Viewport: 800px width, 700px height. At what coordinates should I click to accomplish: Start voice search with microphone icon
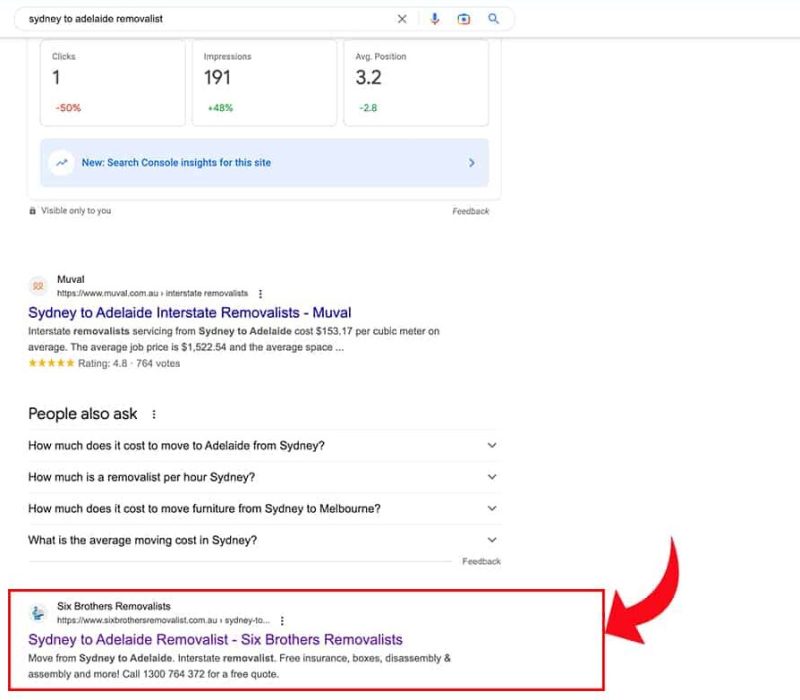coord(435,19)
